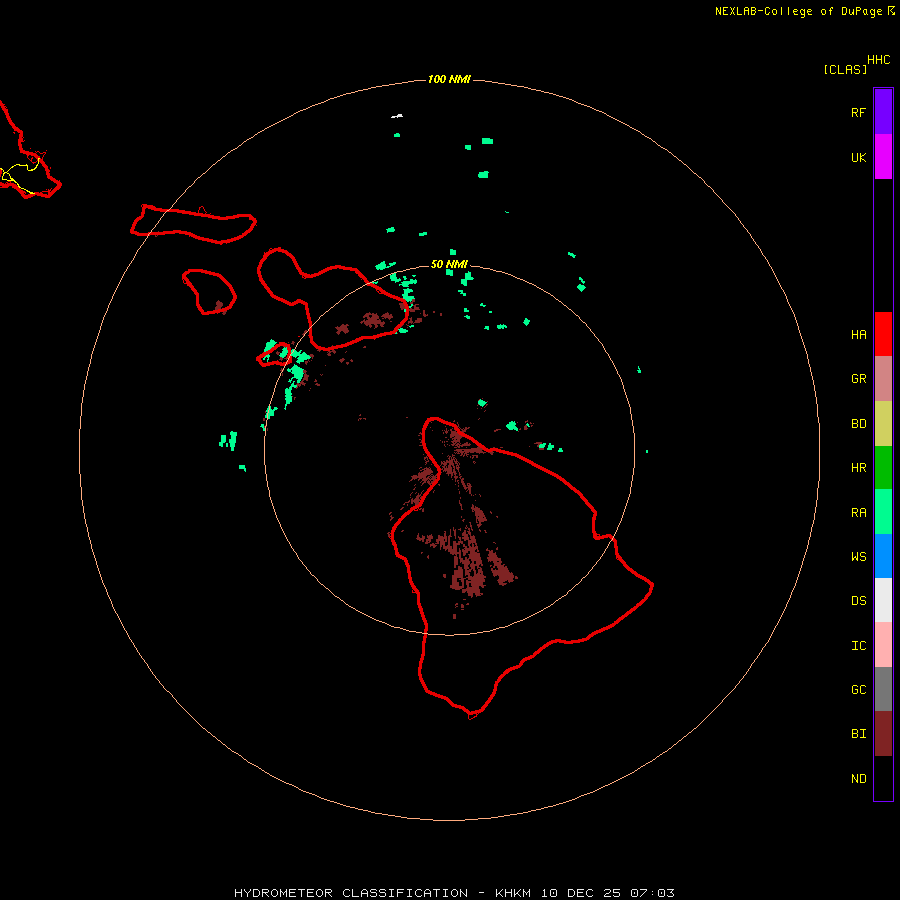Click the UK magenta legend swatch
Viewport: 900px width, 900px height.
pos(883,157)
